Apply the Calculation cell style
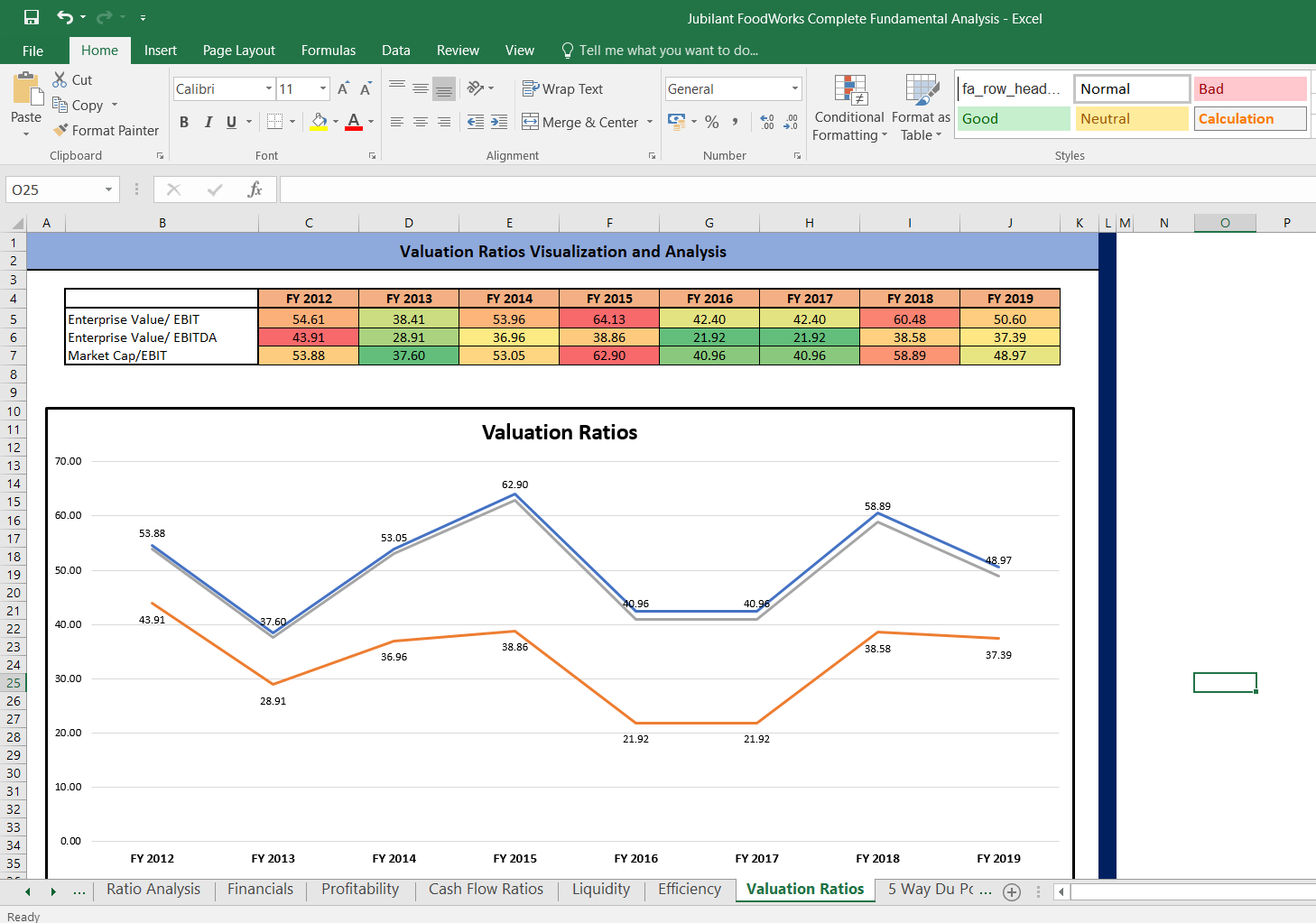 1251,118
